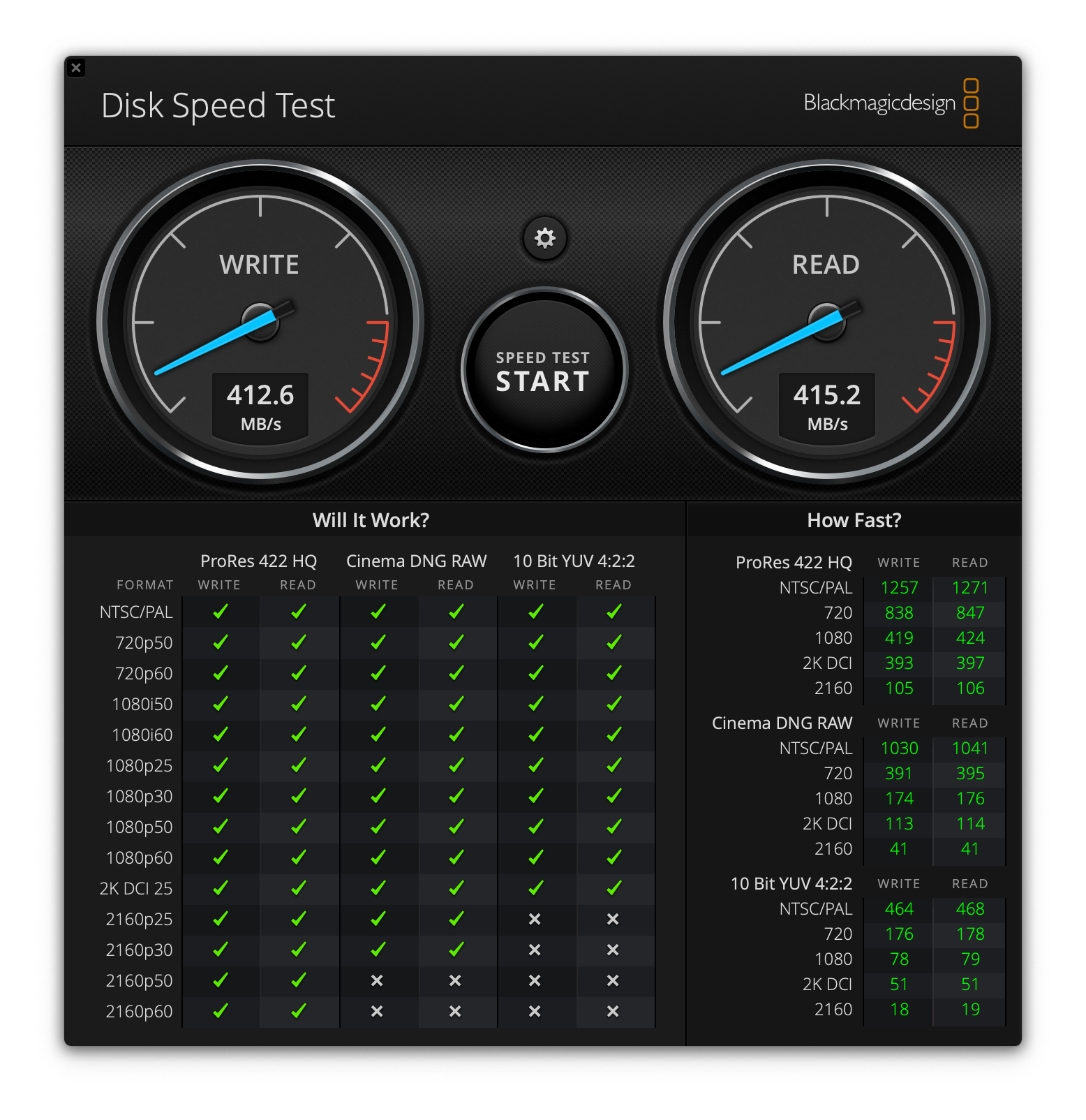Image resolution: width=1086 pixels, height=1120 pixels.
Task: Click ProRes write checkmark for 1080p30
Action: (x=221, y=795)
